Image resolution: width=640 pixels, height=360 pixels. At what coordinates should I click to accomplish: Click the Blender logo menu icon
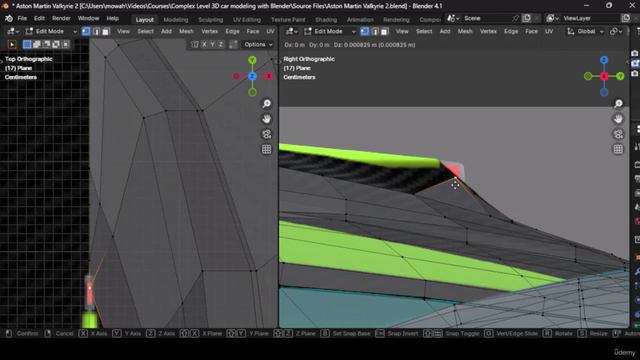(x=9, y=19)
